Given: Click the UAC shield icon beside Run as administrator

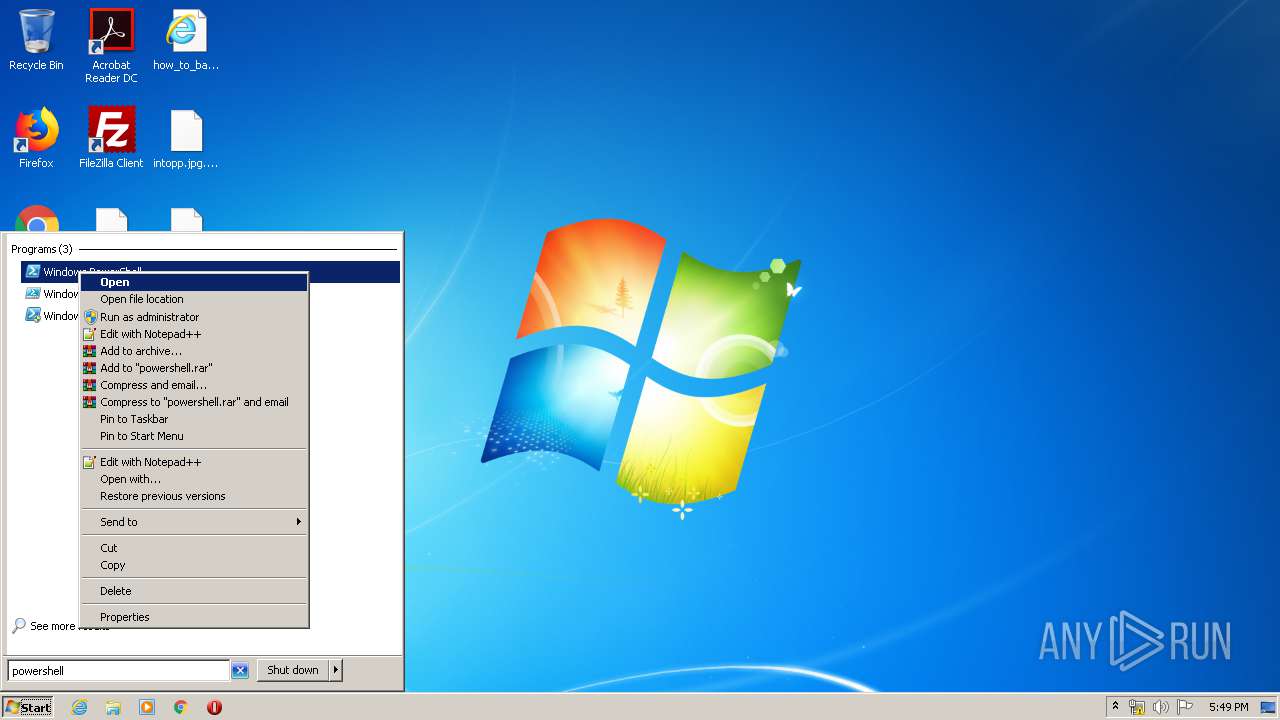Looking at the screenshot, I should tap(90, 317).
